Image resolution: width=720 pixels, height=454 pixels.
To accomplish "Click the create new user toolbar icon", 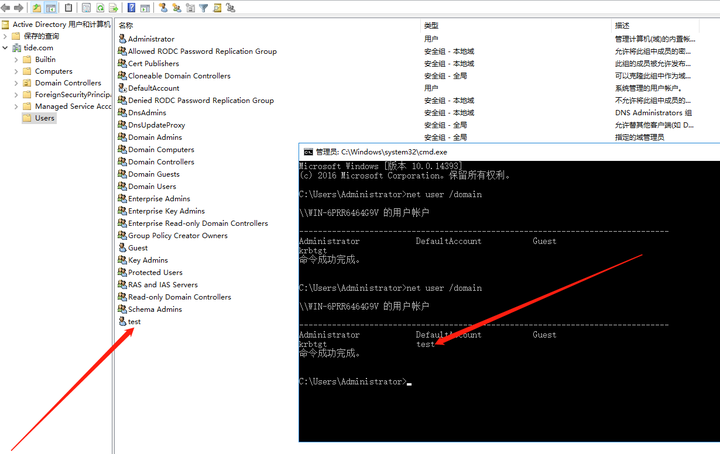I will 163,8.
